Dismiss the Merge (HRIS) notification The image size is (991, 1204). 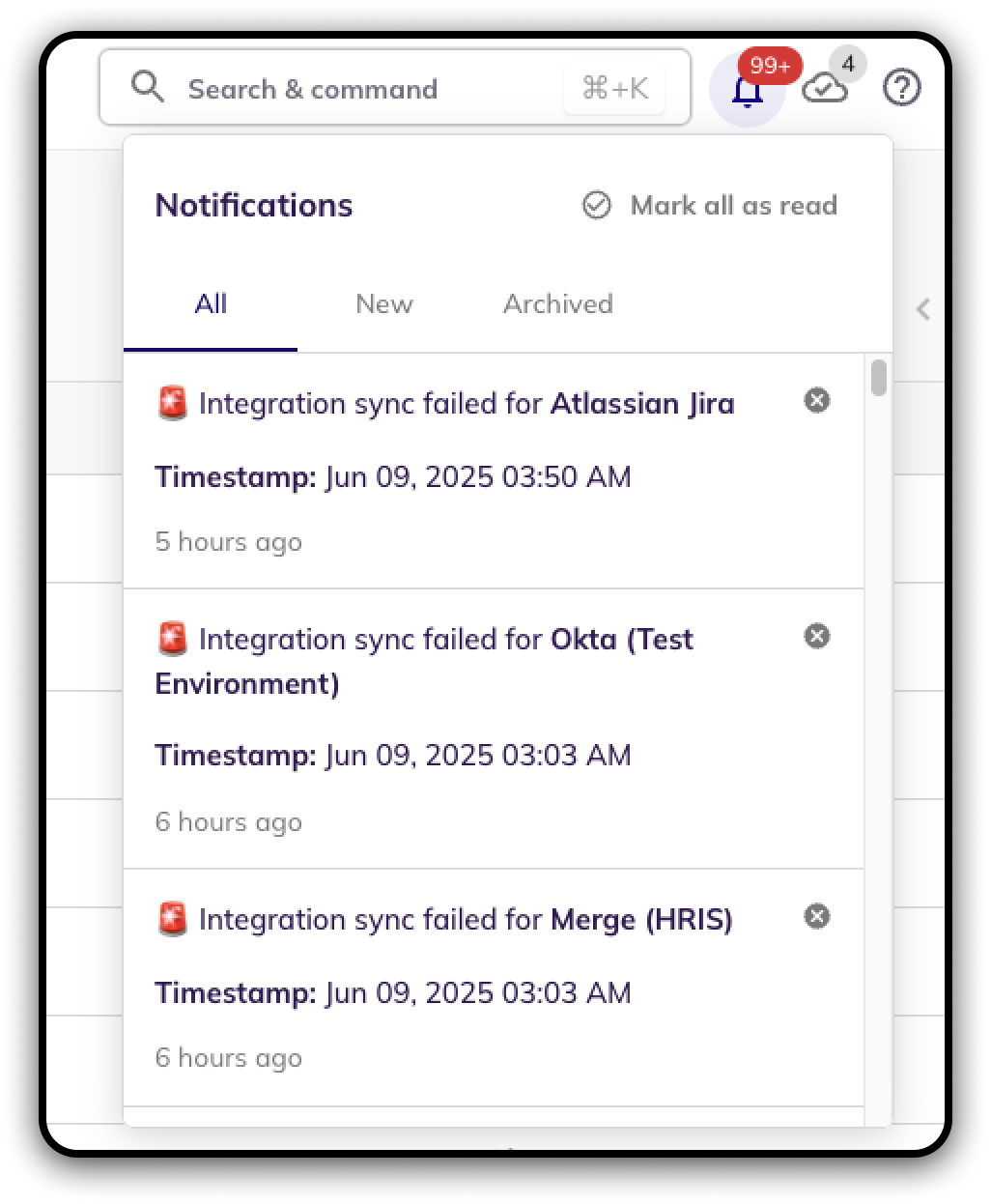coord(817,916)
